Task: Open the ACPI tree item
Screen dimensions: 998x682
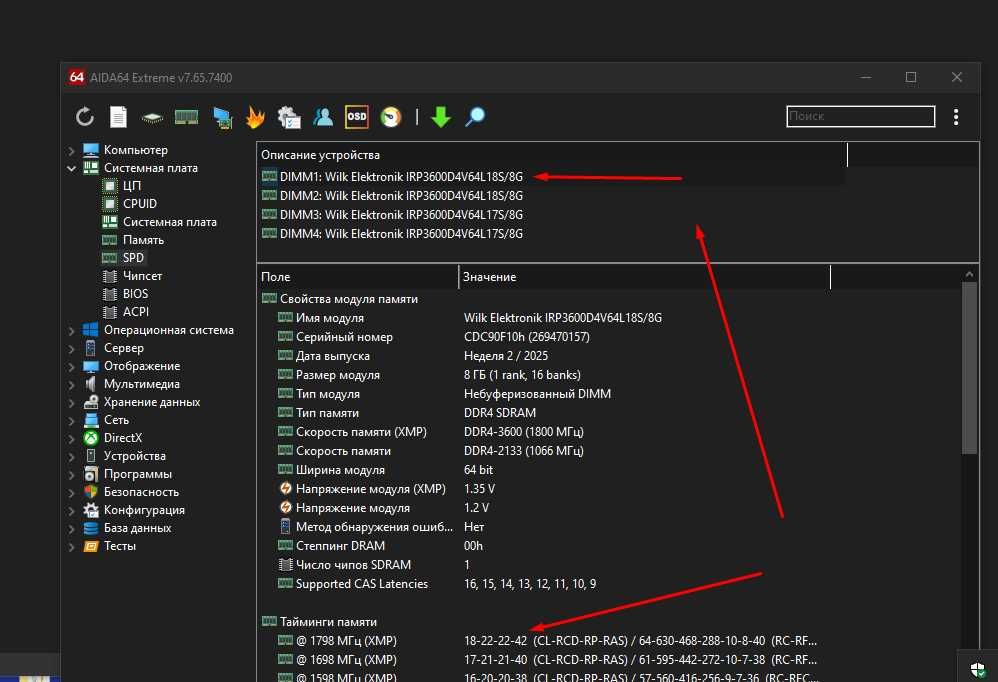Action: point(136,312)
